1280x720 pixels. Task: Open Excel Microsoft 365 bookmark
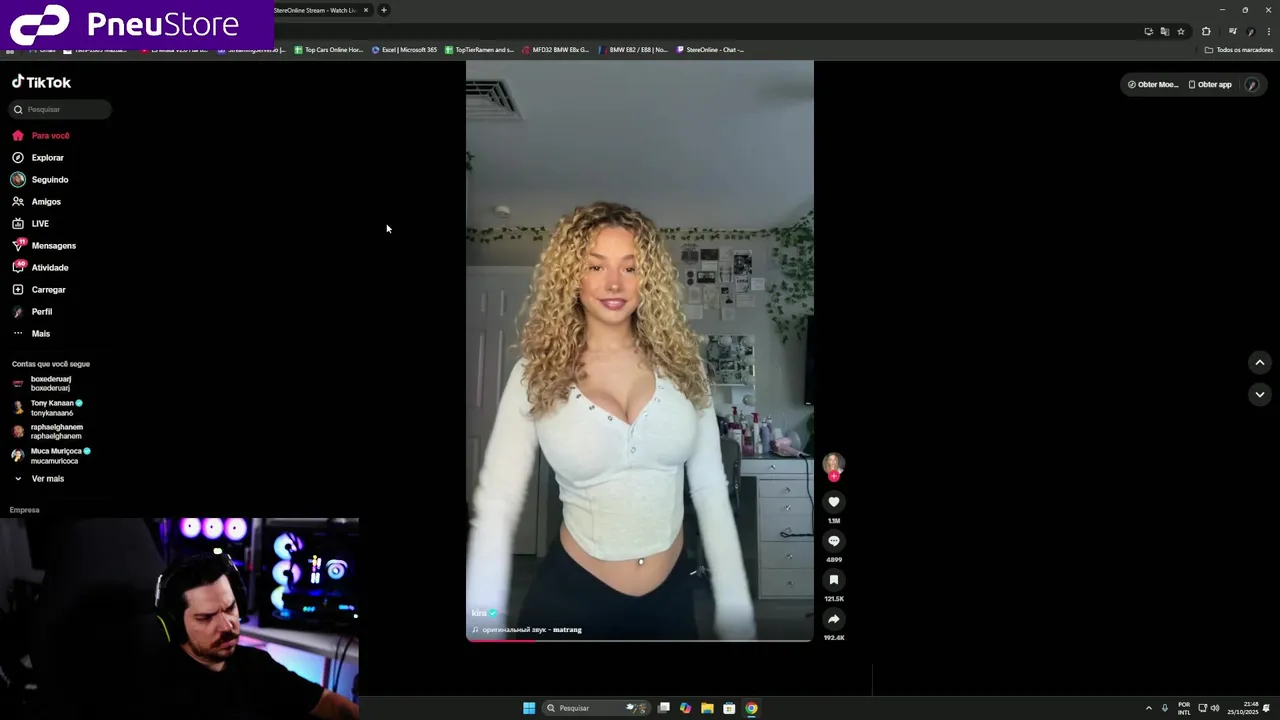click(x=404, y=49)
